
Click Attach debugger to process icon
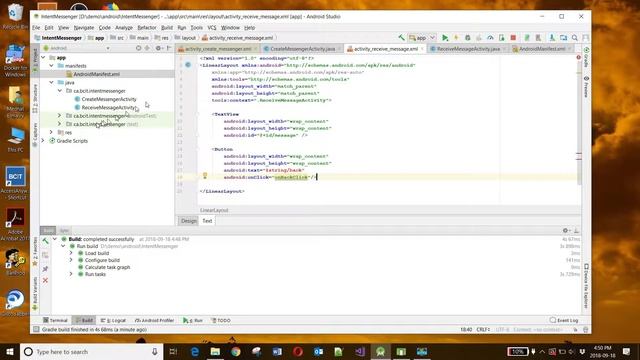[x=502, y=38]
